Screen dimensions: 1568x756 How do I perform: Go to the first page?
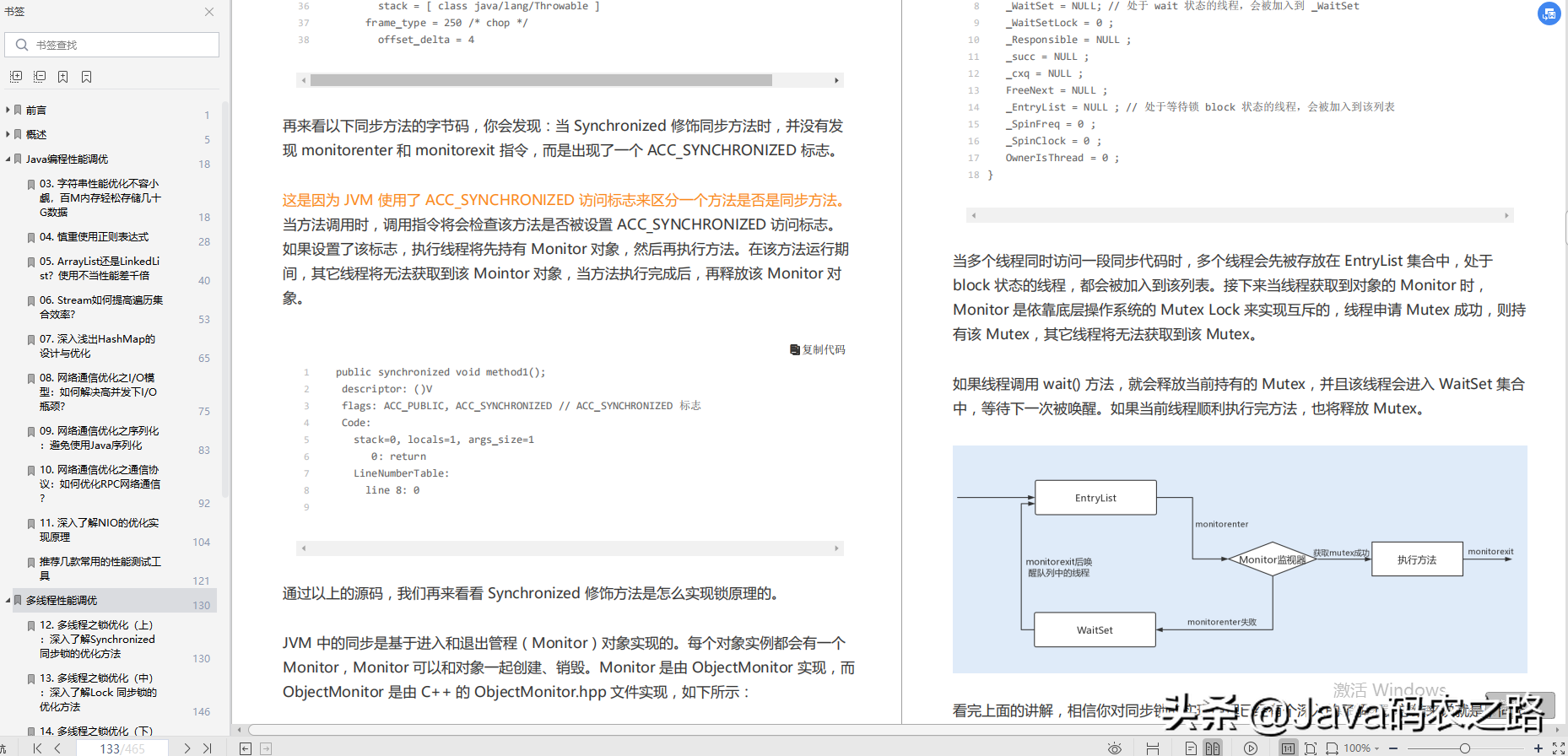(x=37, y=748)
